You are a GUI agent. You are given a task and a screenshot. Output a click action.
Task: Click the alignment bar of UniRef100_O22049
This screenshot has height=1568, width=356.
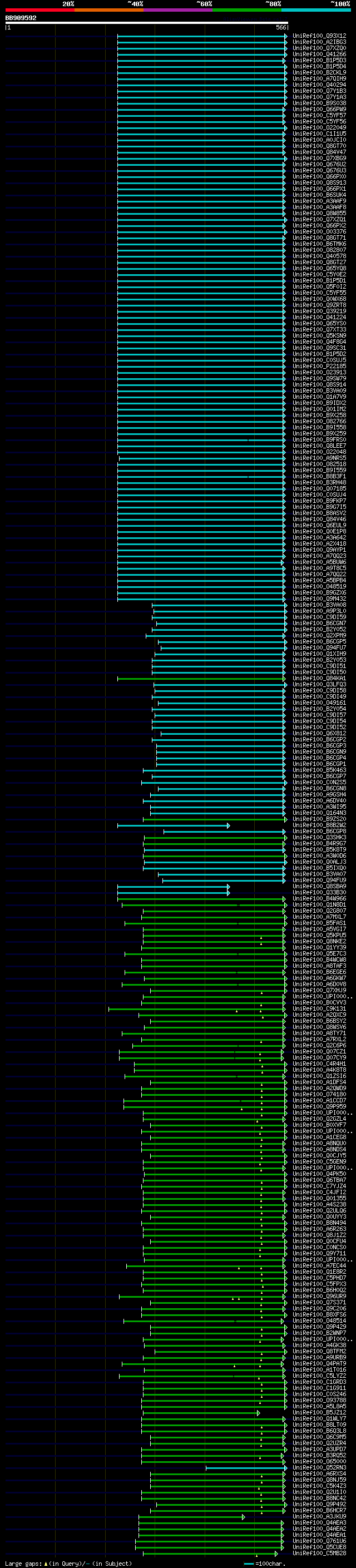[202, 128]
